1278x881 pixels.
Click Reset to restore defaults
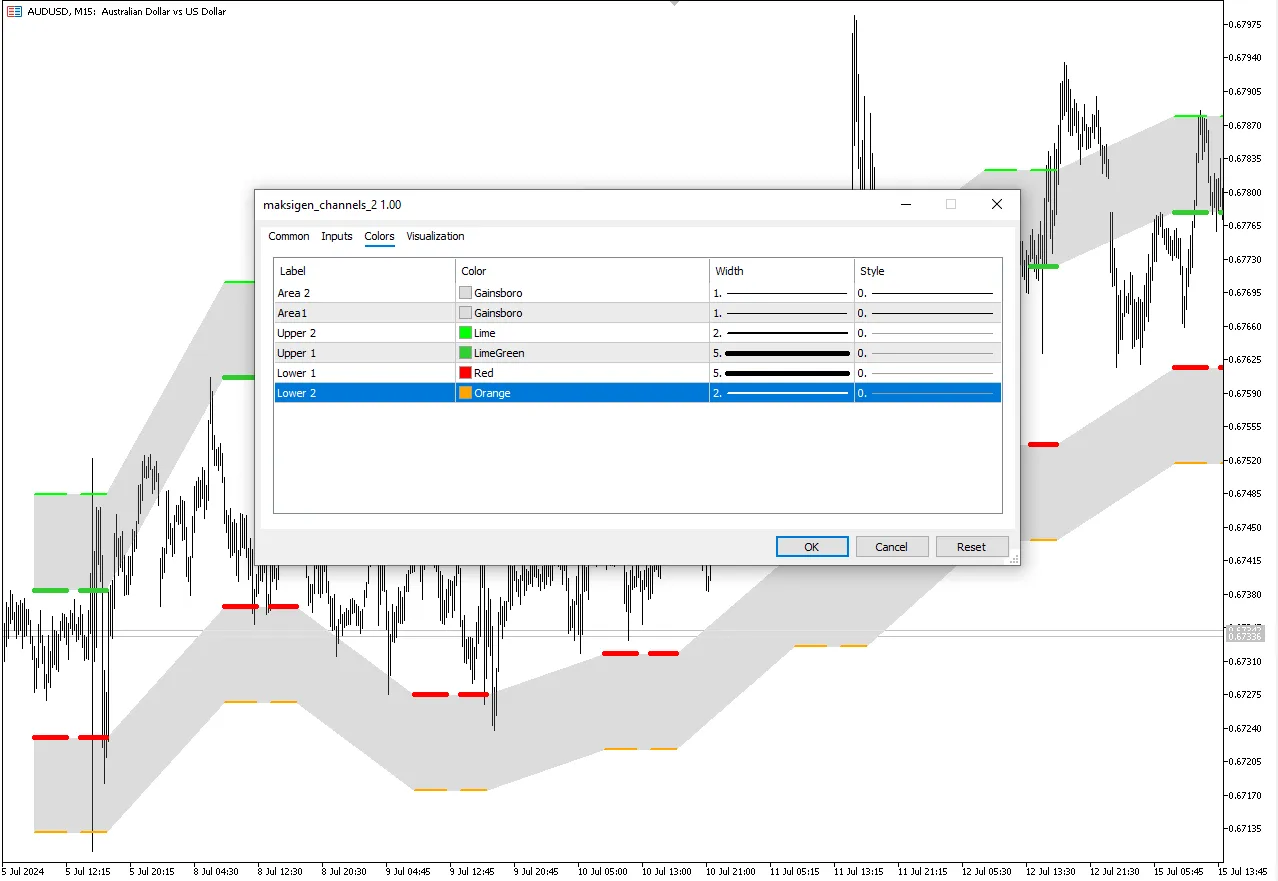coord(971,547)
